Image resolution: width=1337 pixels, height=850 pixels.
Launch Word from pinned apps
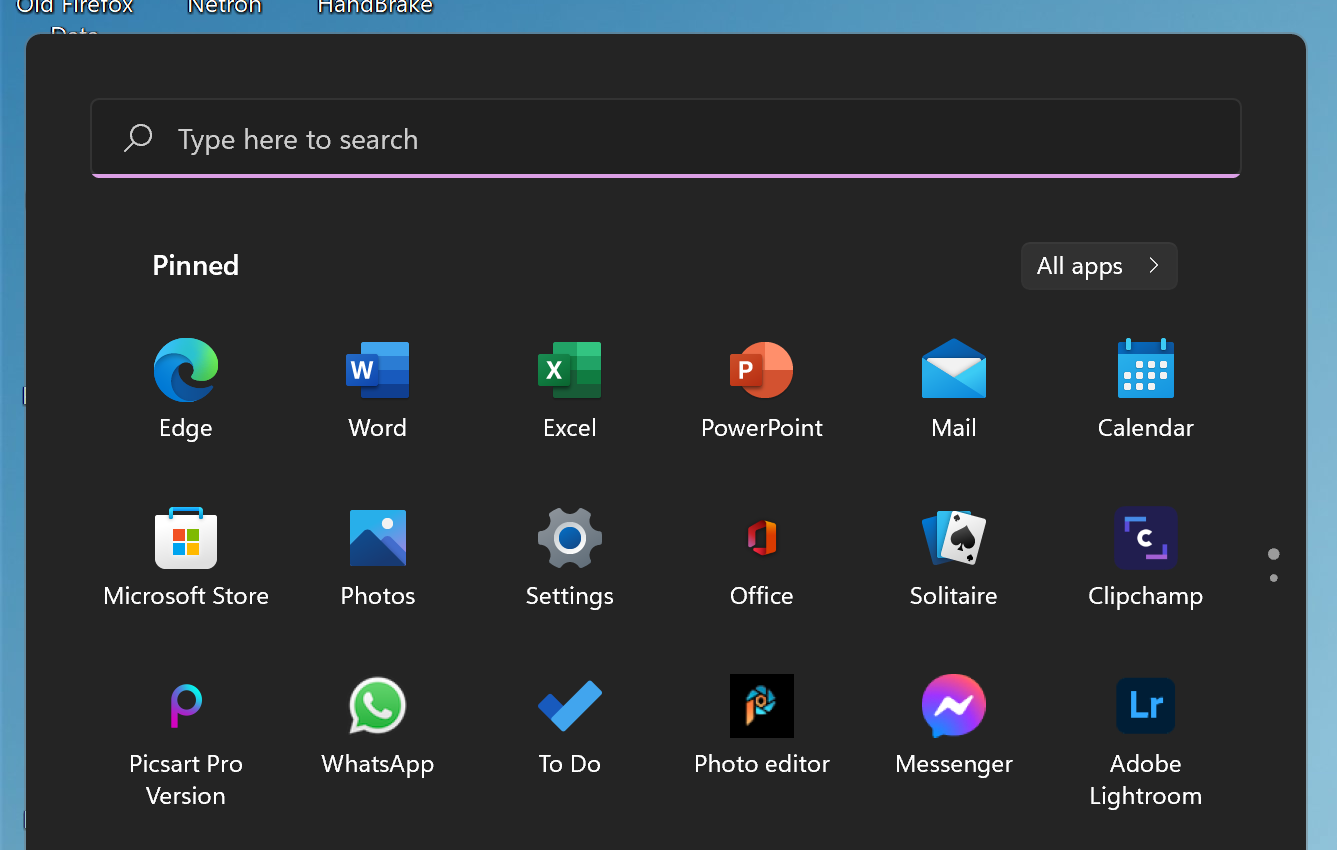pyautogui.click(x=378, y=389)
